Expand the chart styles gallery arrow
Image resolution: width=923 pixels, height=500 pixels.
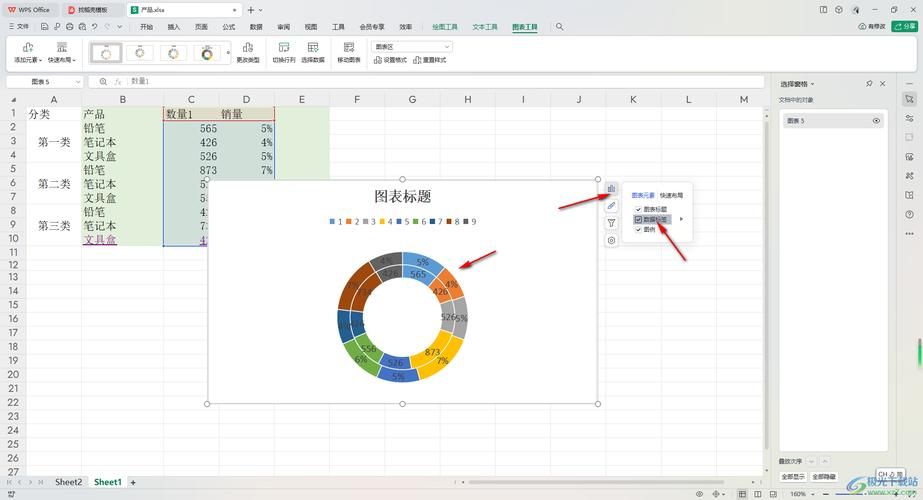tap(228, 52)
